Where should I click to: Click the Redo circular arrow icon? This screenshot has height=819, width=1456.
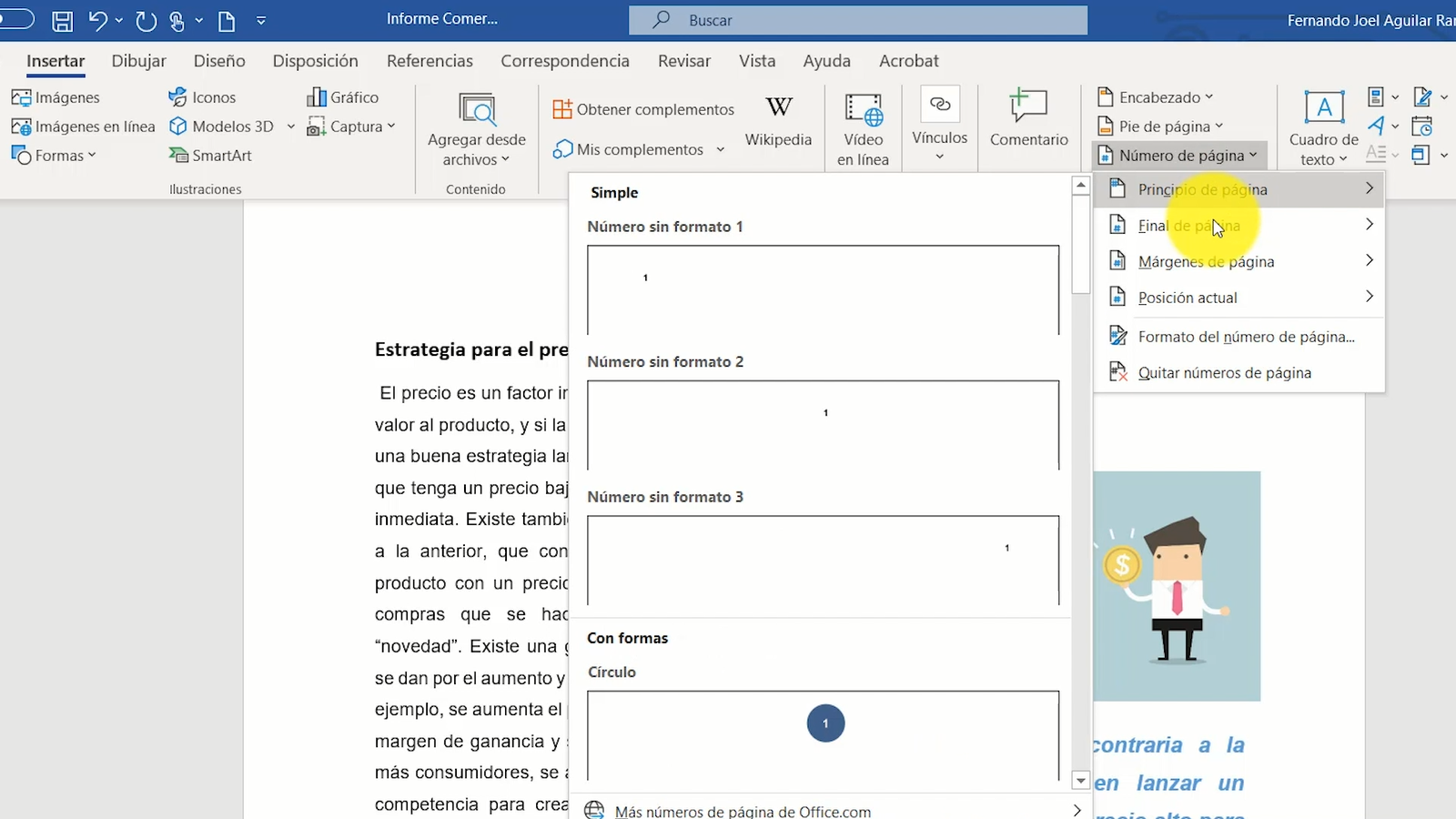146,20
